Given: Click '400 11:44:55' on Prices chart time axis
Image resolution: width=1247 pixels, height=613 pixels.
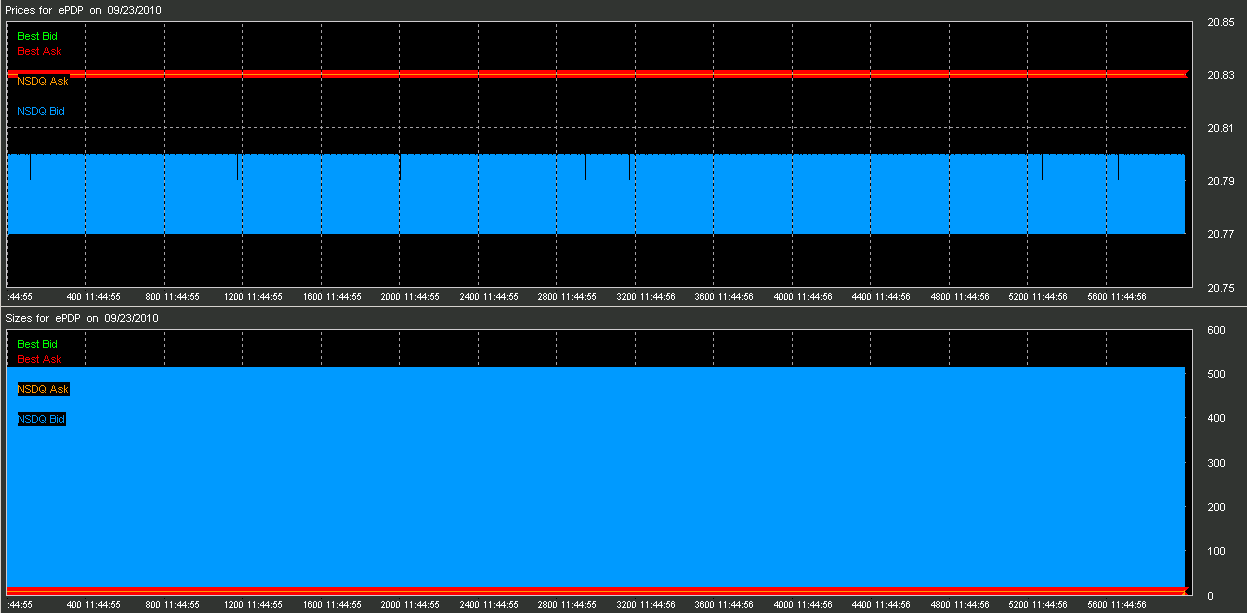Looking at the screenshot, I should coord(93,297).
